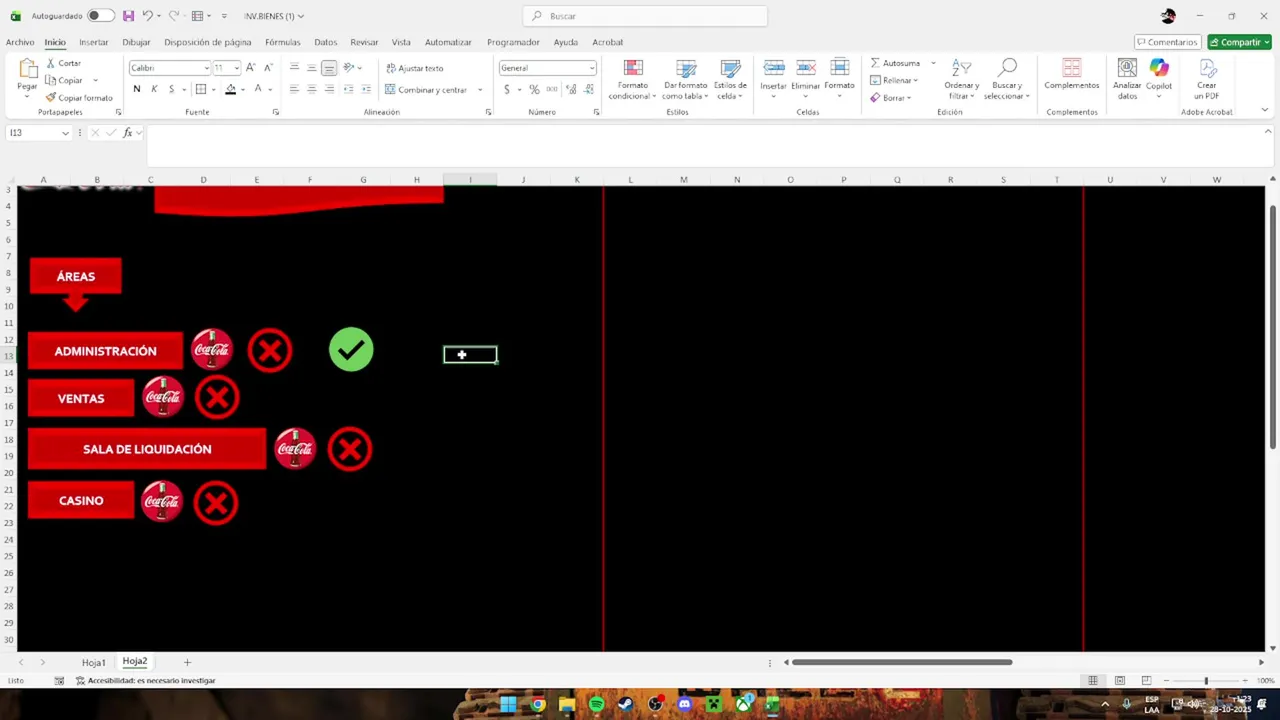This screenshot has height=720, width=1280.
Task: Open the General number format dropdown
Action: click(x=592, y=68)
